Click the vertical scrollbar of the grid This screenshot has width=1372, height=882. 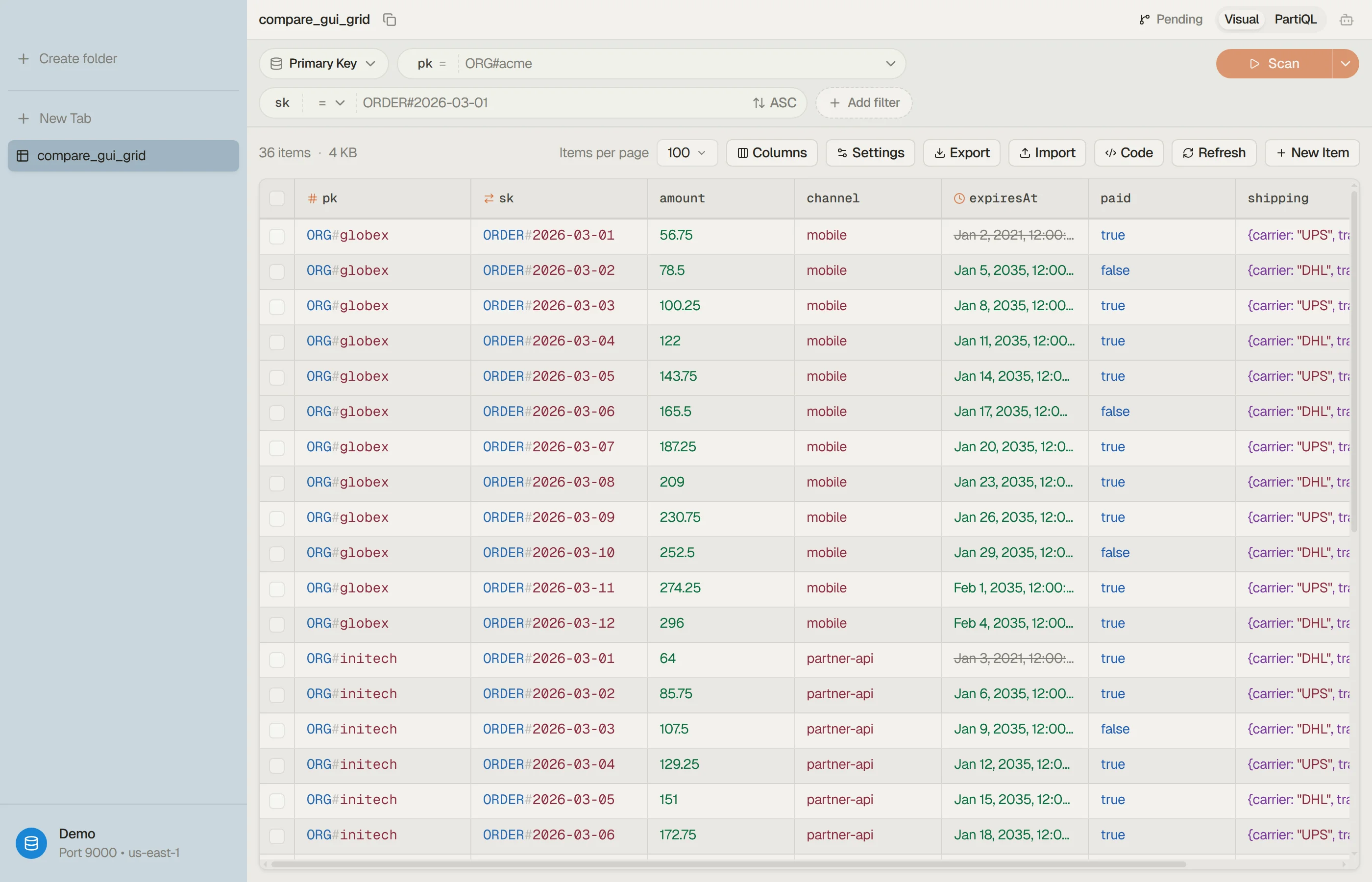(1354, 363)
